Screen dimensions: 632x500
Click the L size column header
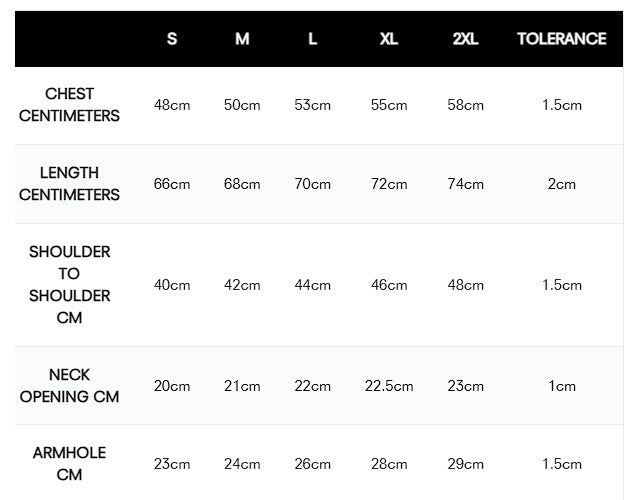tap(313, 39)
